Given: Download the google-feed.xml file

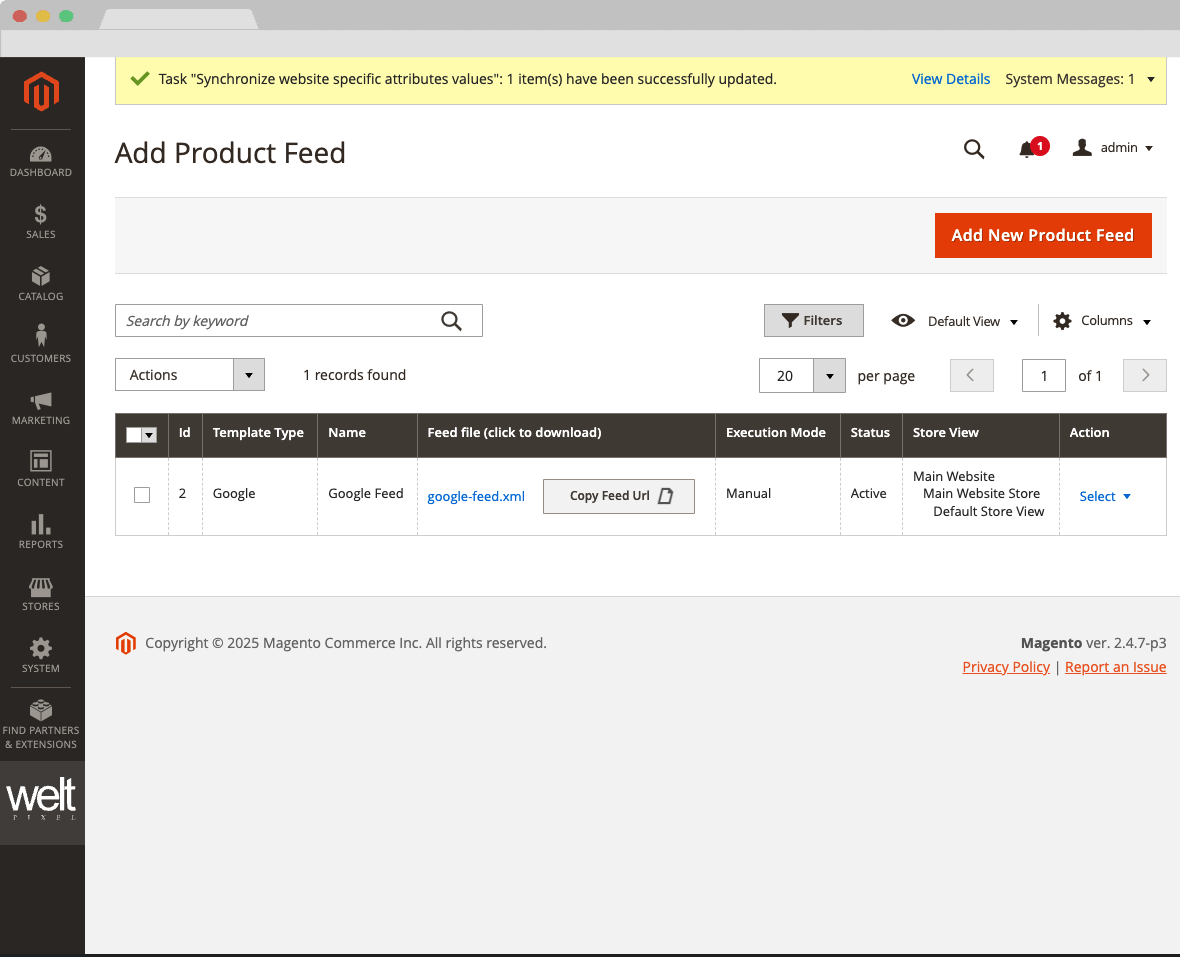Looking at the screenshot, I should point(476,496).
